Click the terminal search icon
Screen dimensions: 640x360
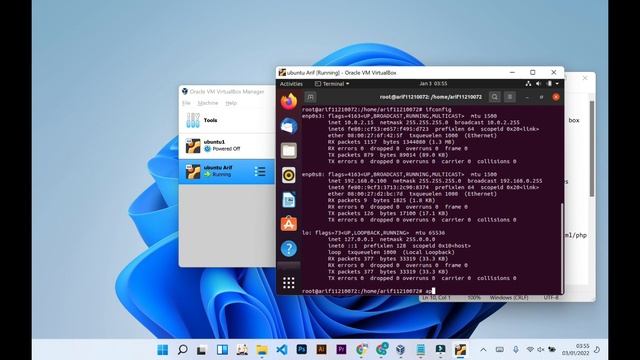click(x=495, y=97)
